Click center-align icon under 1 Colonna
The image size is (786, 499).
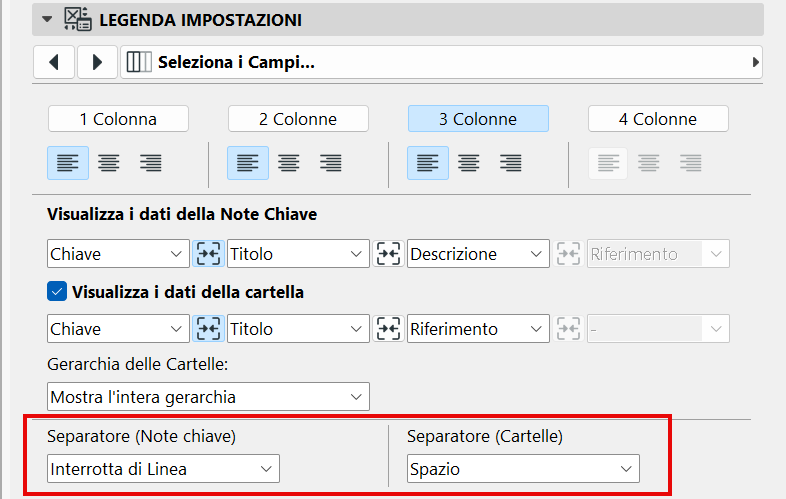tap(109, 163)
